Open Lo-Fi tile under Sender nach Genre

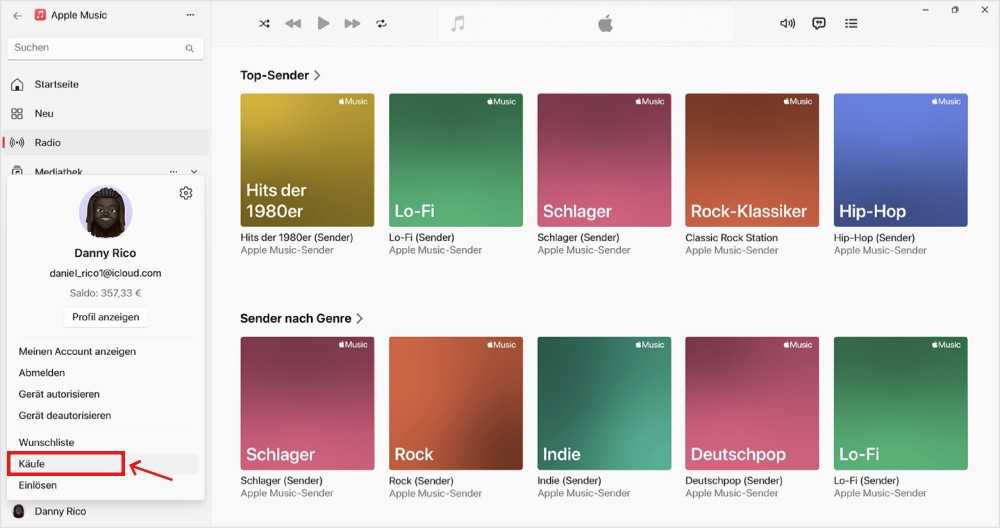pyautogui.click(x=901, y=403)
